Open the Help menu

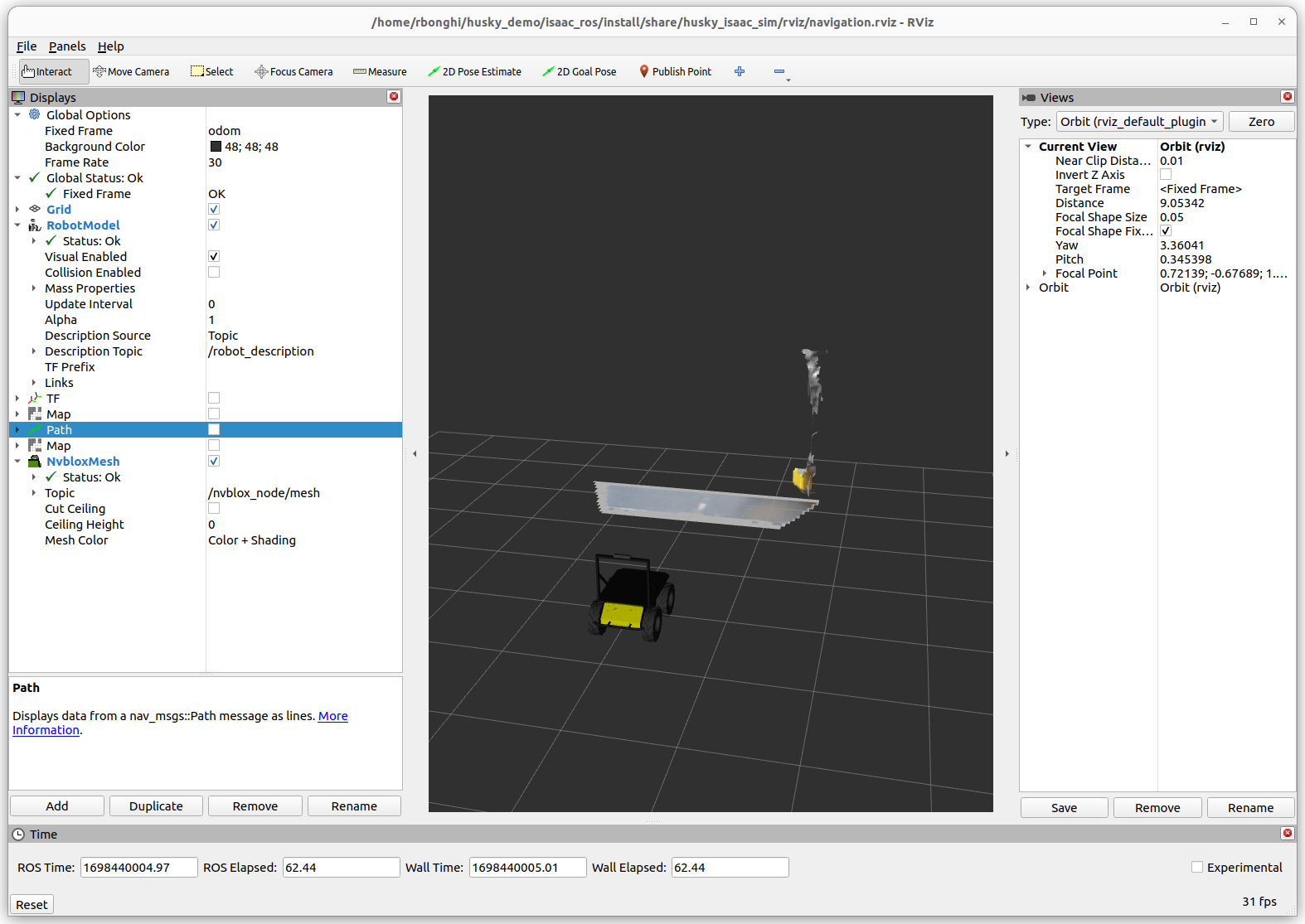[110, 46]
